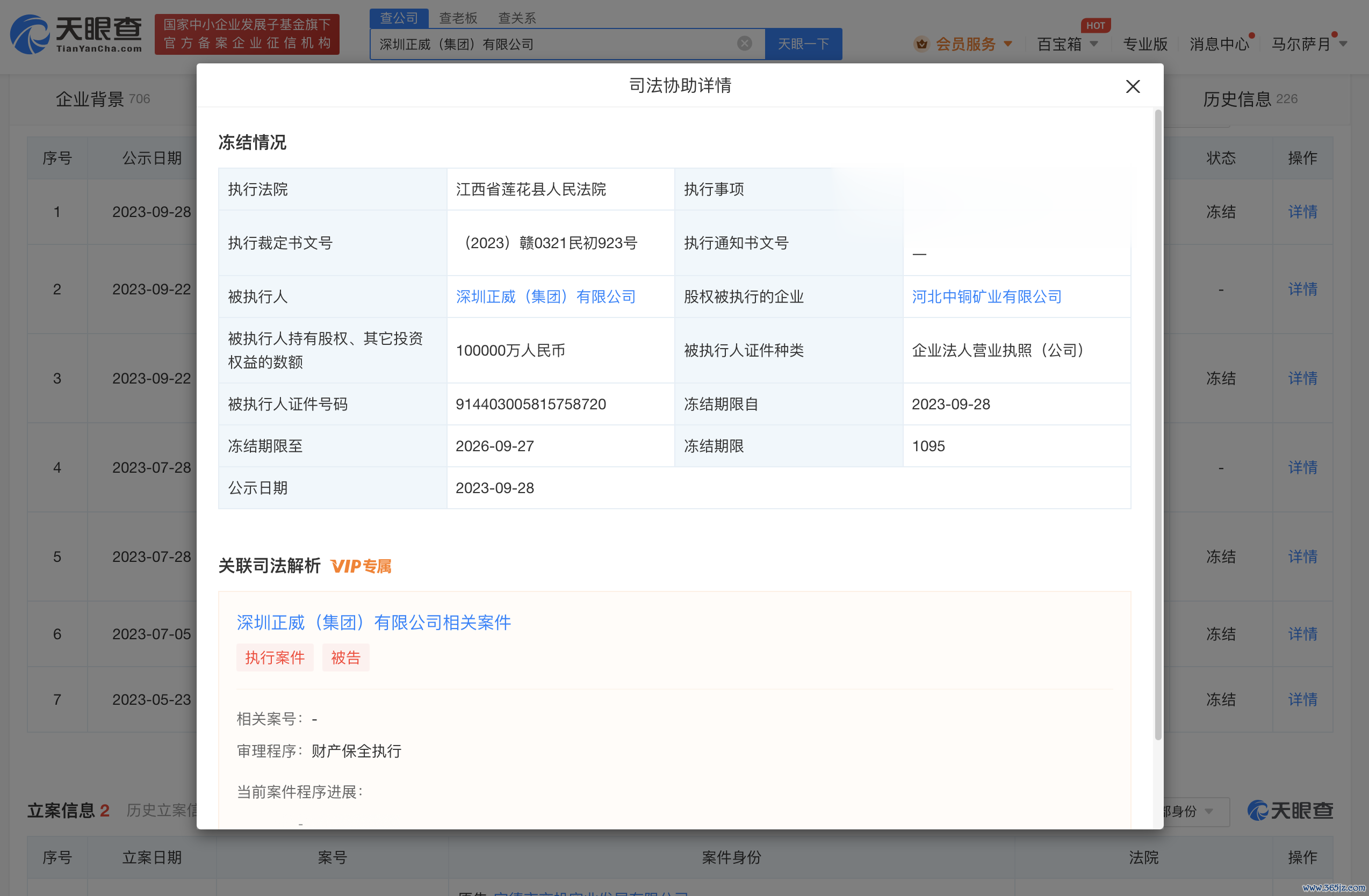Screen dimensions: 1369x896
Task: Switch to the 查关系 search tab
Action: click(x=516, y=18)
